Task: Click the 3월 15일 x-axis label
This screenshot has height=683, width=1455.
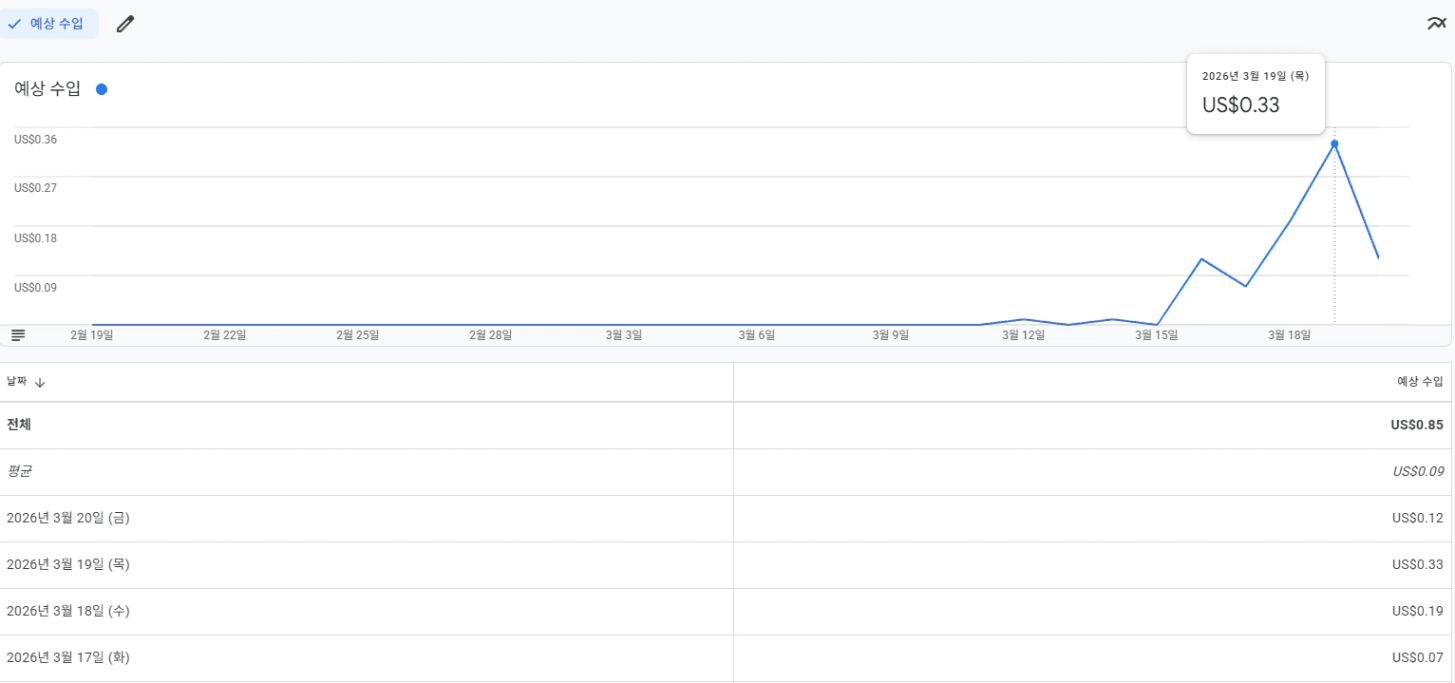Action: pos(1156,335)
